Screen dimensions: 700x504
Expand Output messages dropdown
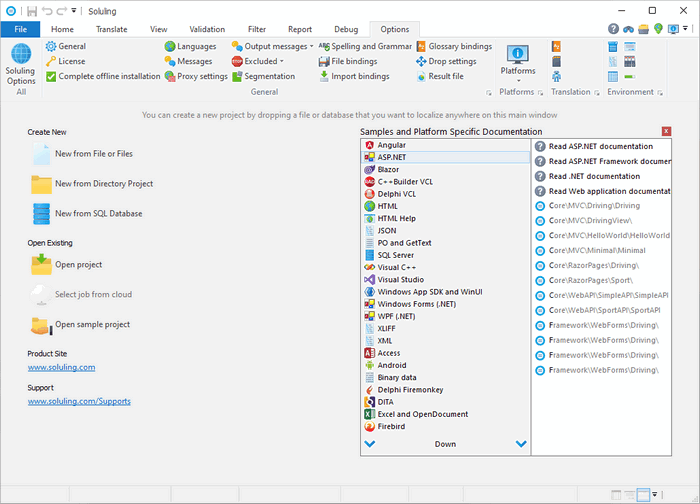tap(311, 46)
